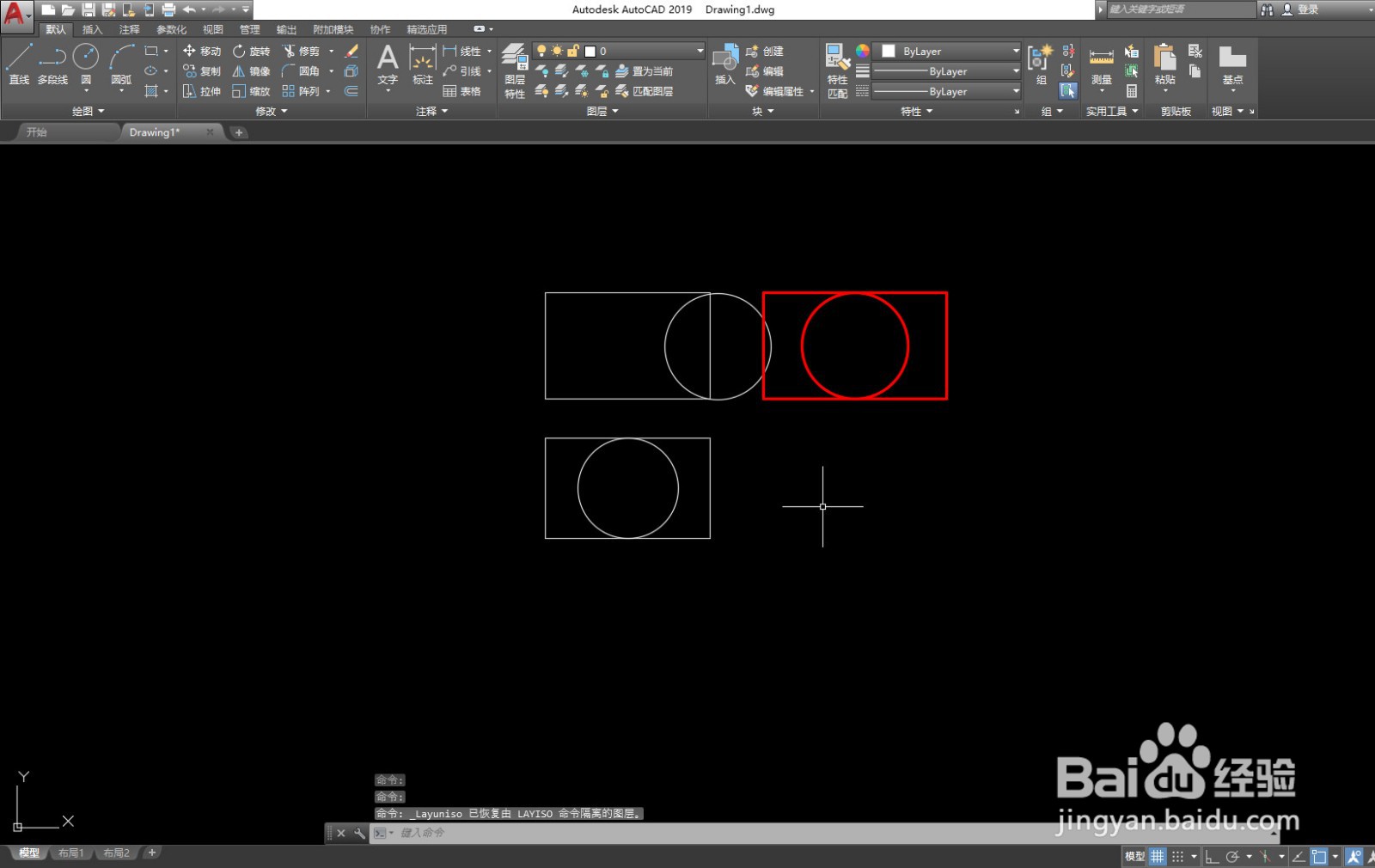Click the Plot (print) icon
The image size is (1375, 868).
[x=168, y=9]
